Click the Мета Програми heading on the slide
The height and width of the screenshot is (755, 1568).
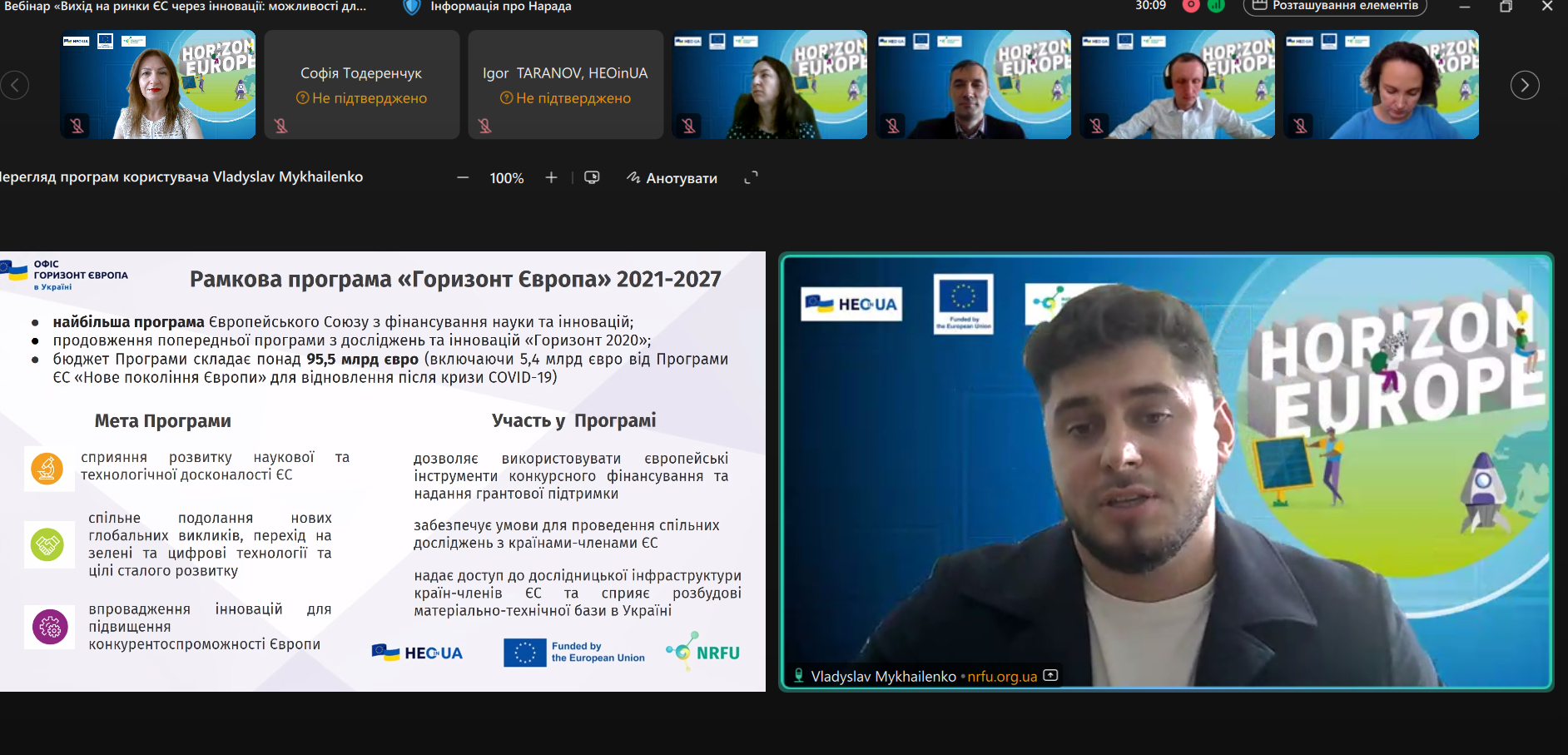[163, 421]
